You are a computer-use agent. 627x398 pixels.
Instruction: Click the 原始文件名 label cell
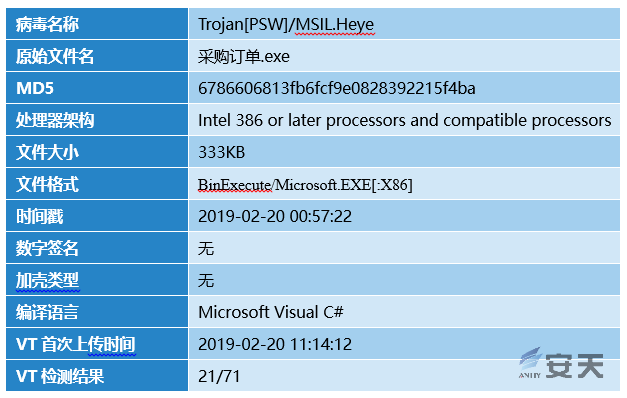pyautogui.click(x=97, y=56)
